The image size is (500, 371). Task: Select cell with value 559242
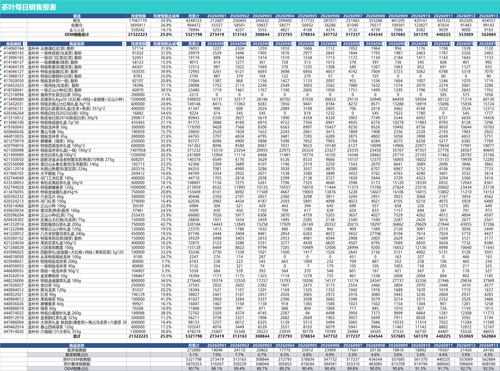pos(138,30)
